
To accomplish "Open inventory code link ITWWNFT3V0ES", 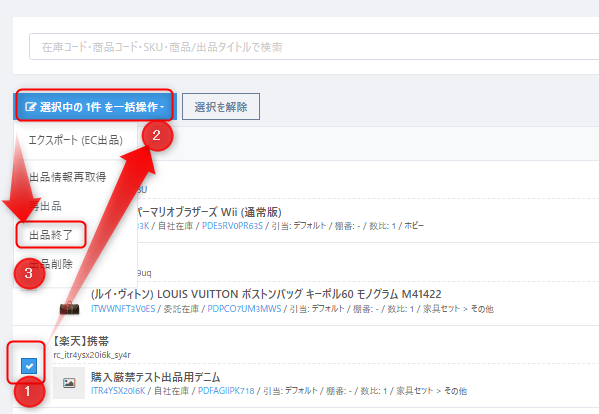I will pos(123,309).
